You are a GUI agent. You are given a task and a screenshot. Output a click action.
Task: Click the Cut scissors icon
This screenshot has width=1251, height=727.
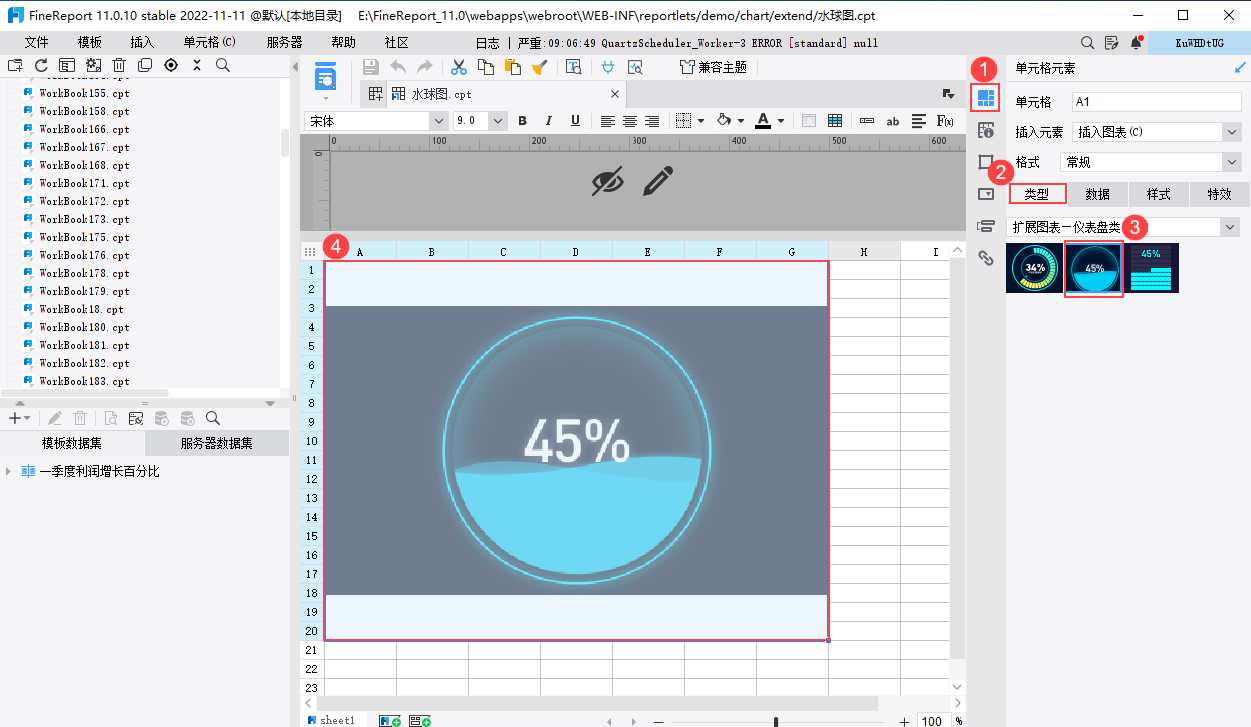459,67
